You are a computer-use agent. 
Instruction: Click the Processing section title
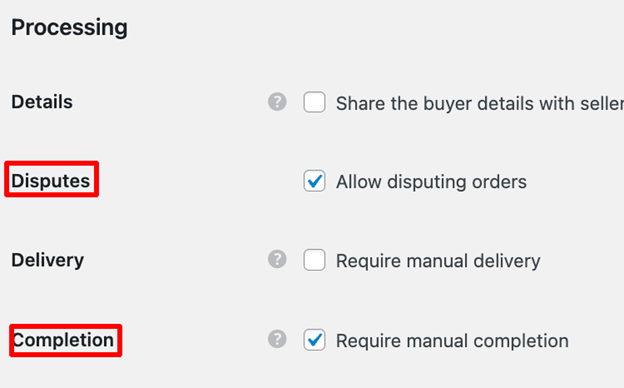coord(69,28)
